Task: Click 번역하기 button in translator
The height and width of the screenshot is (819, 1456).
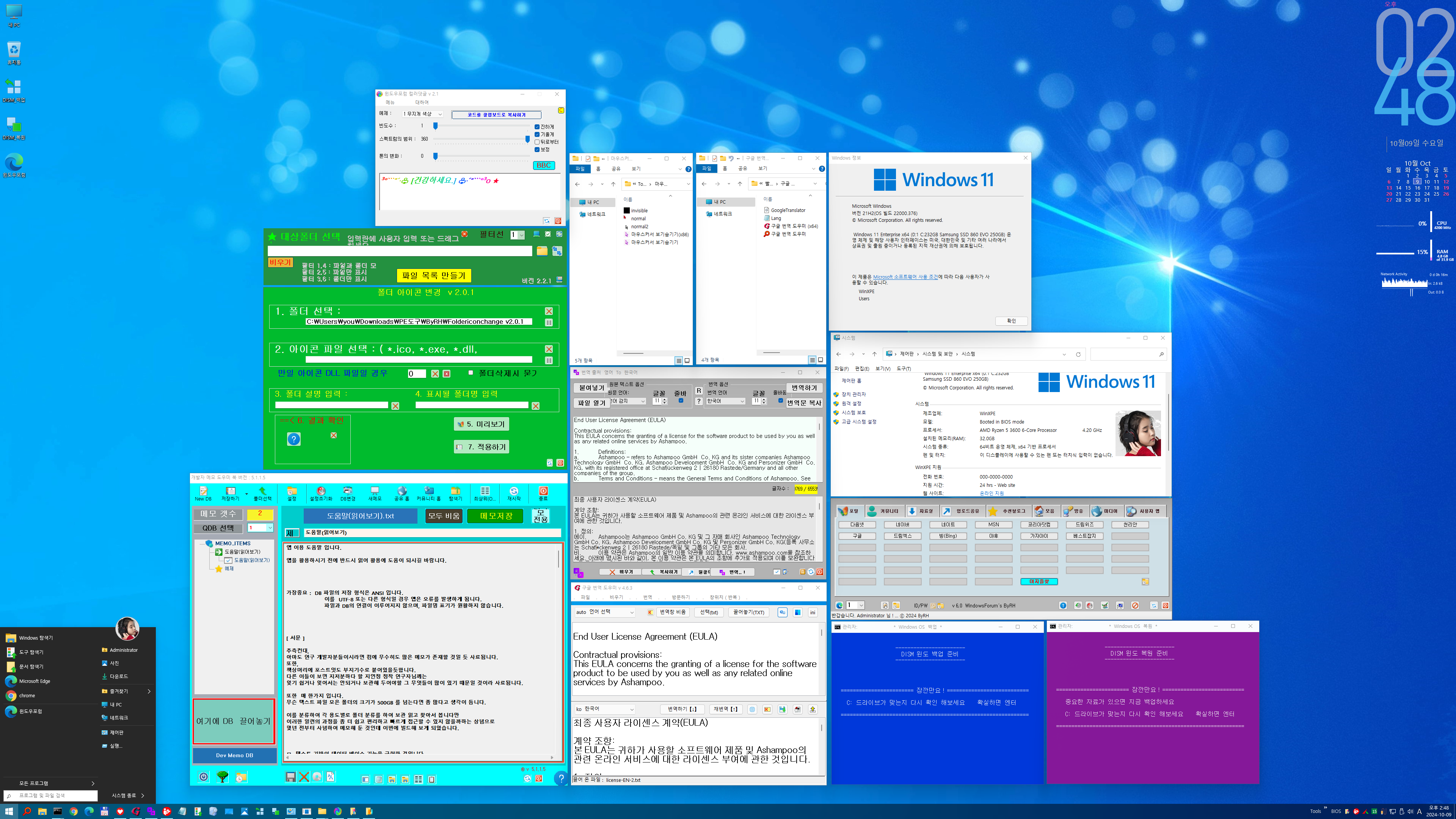Action: pyautogui.click(x=804, y=388)
